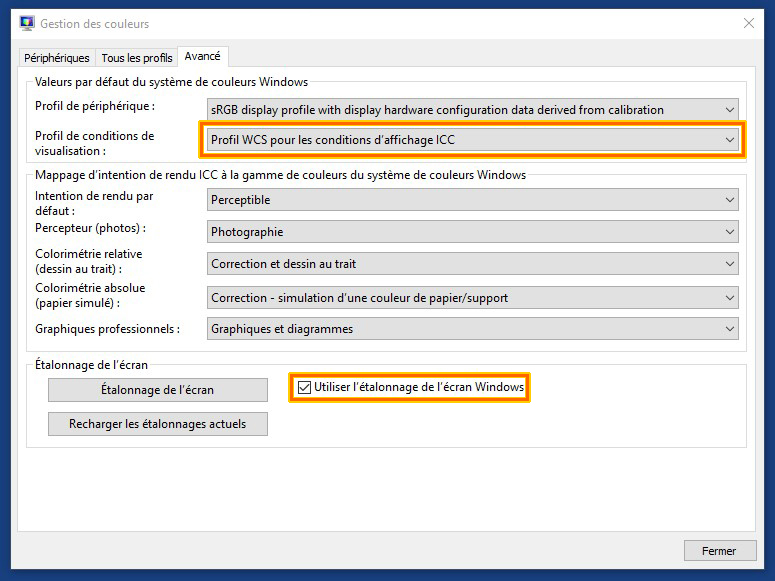Expand the Perceptible default rendering intent dropdown
Screen dimensions: 775x581
[473, 200]
